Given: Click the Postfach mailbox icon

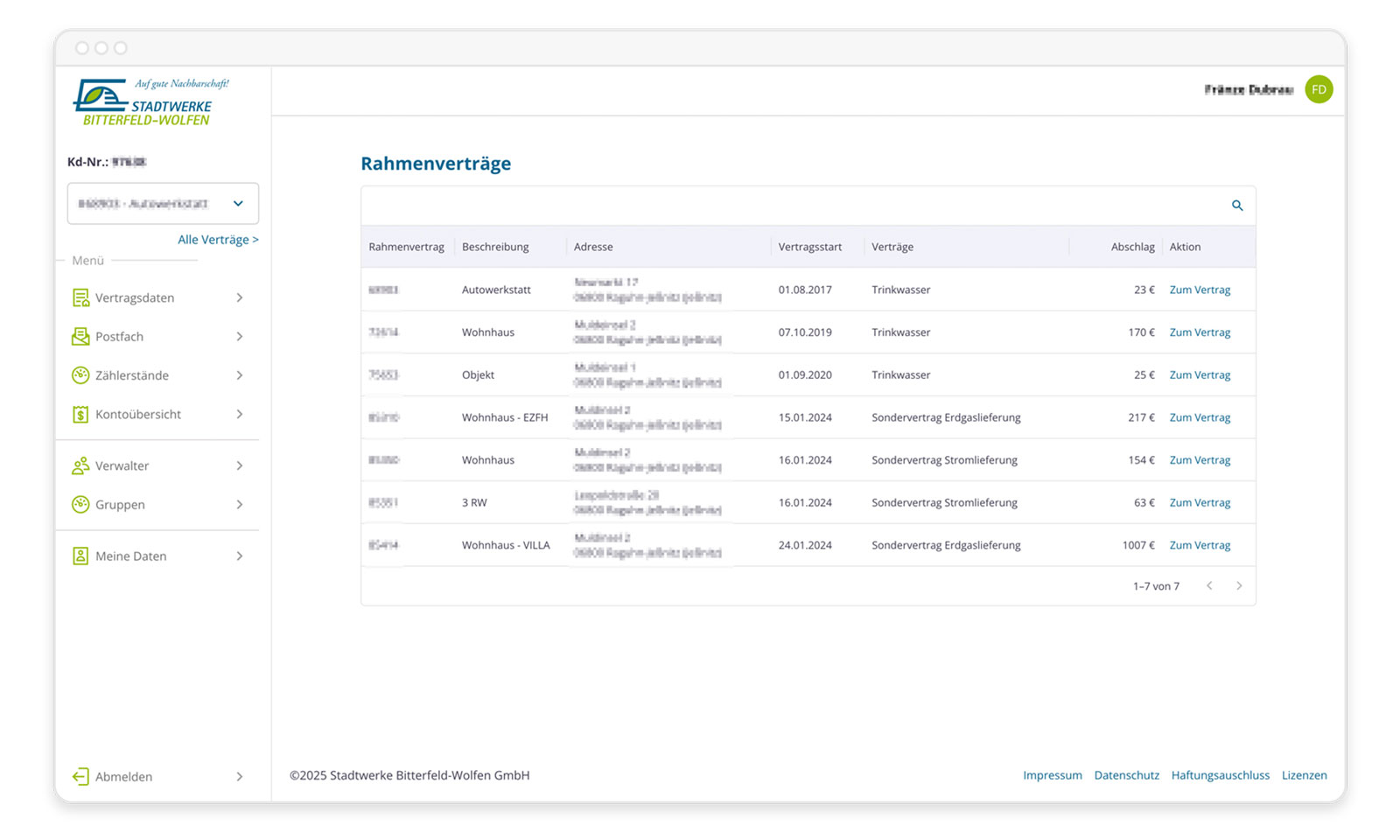Looking at the screenshot, I should click(80, 337).
